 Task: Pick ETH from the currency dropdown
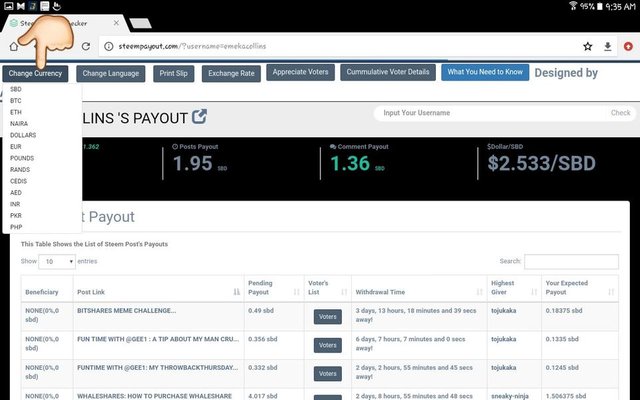[16, 112]
